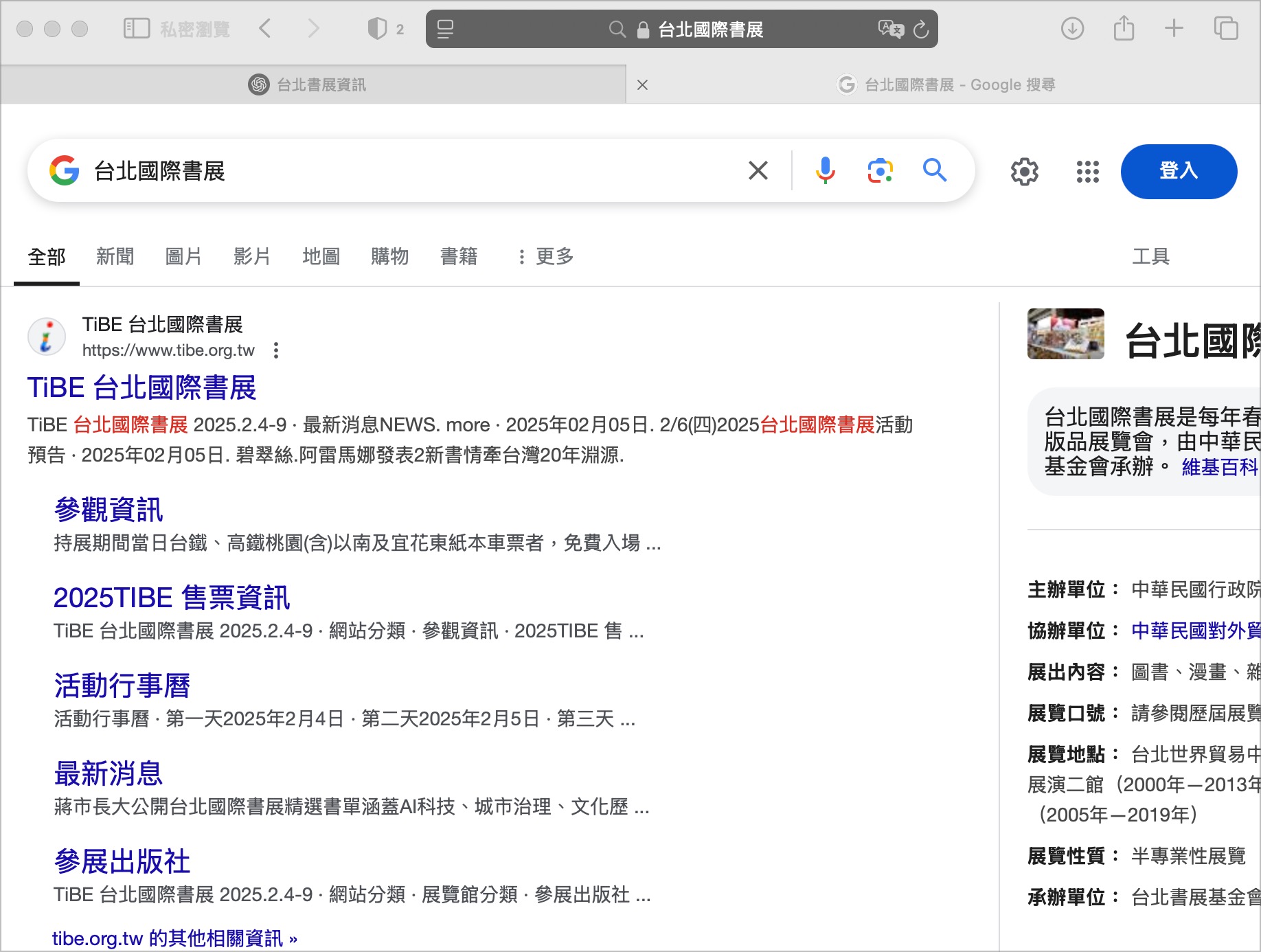The width and height of the screenshot is (1261, 952).
Task: Click the 私密瀏覽 label
Action: [x=195, y=29]
